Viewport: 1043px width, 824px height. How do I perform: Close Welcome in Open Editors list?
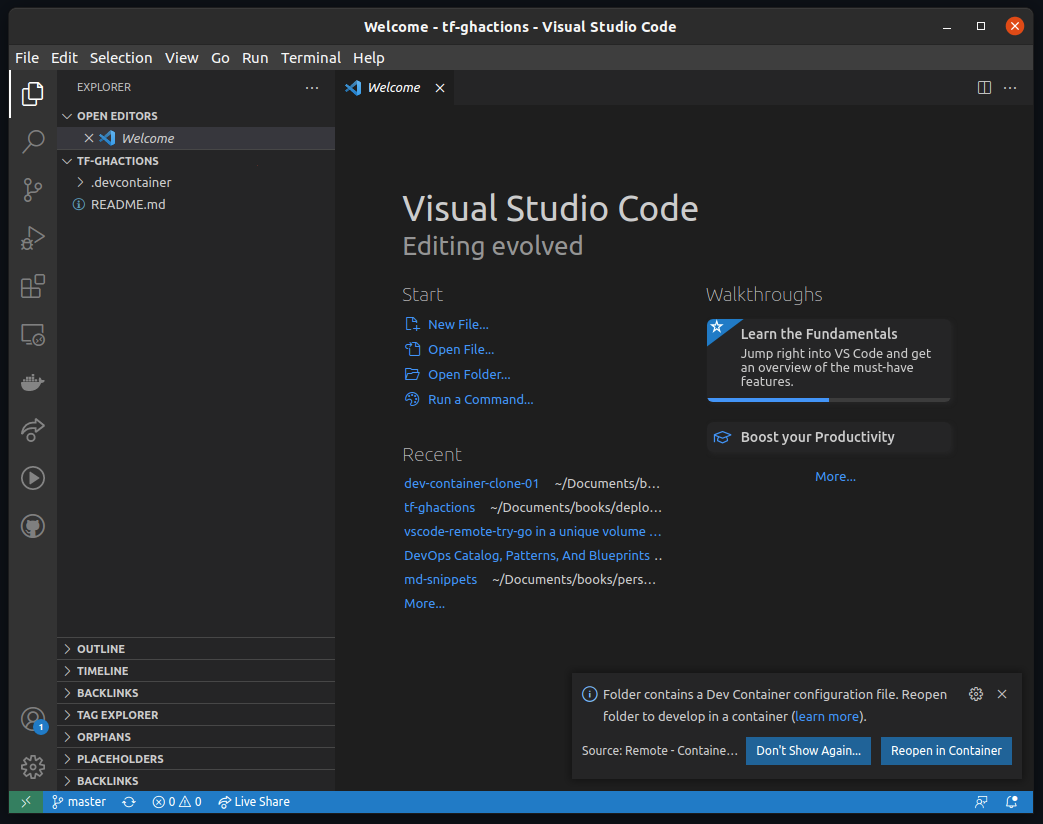tap(88, 138)
